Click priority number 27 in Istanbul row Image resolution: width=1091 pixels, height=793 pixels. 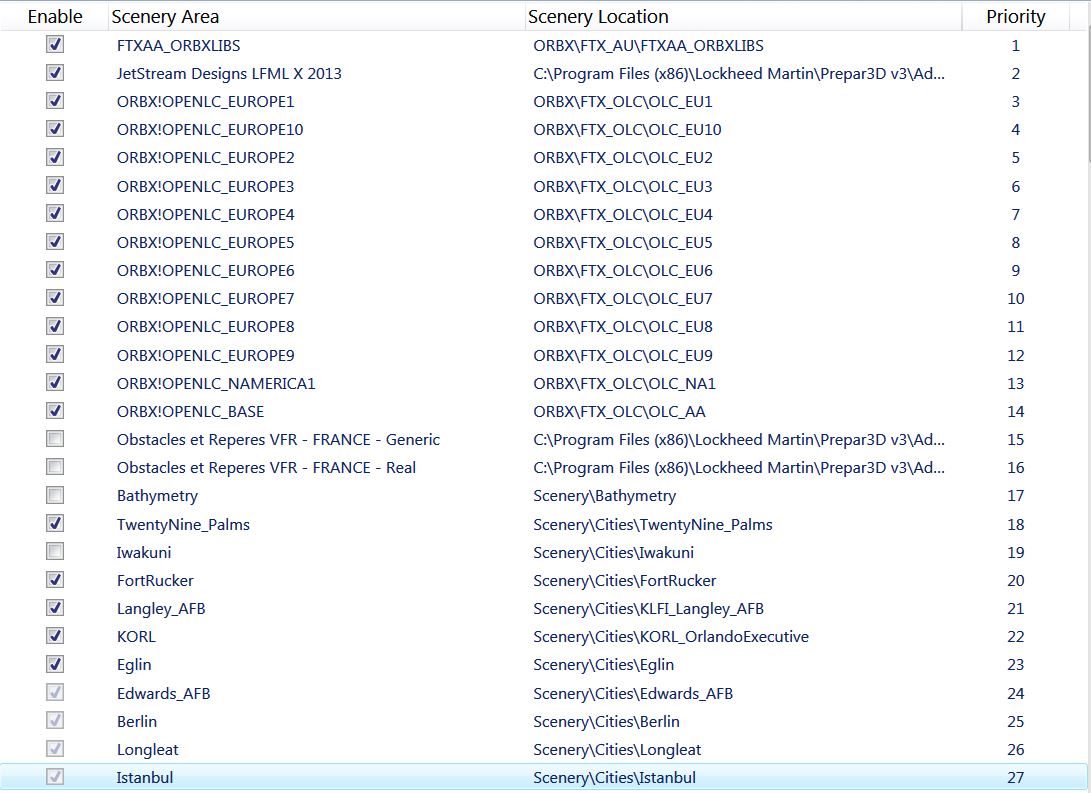tap(1015, 778)
